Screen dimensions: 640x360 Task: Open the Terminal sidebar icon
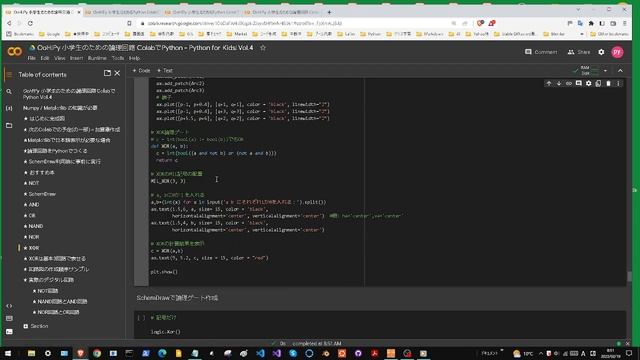(x=9, y=331)
